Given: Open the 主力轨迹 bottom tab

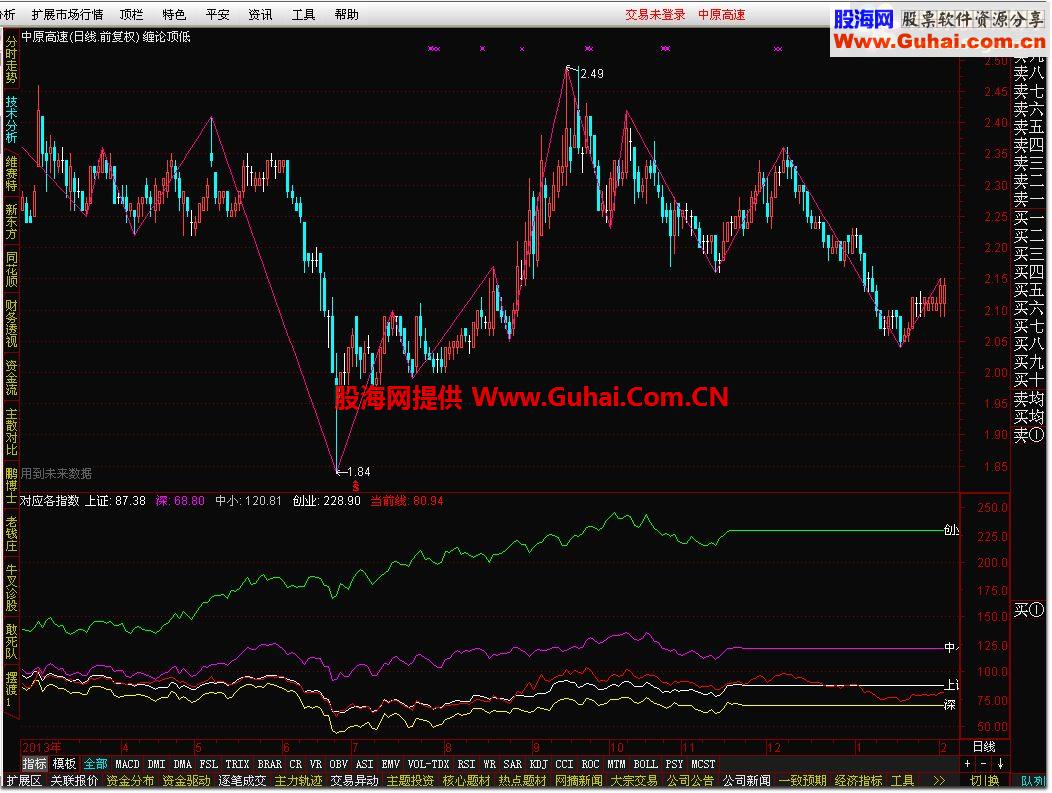Looking at the screenshot, I should (299, 781).
